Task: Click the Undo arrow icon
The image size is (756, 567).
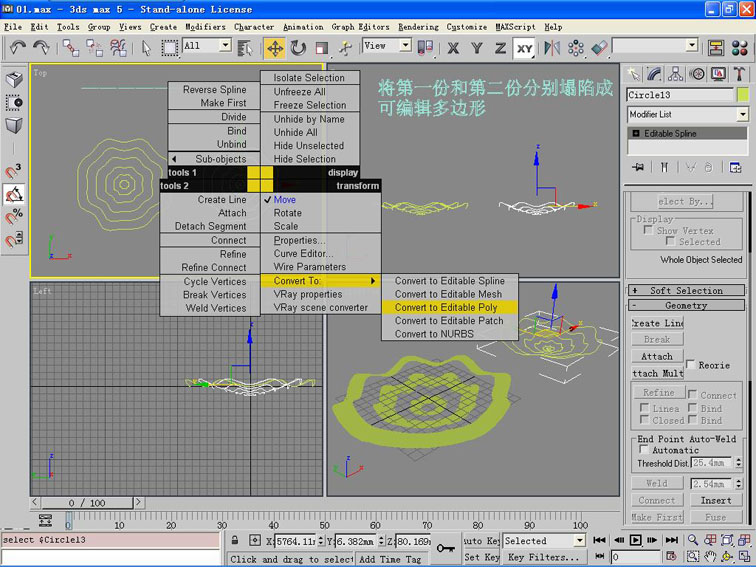Action: 18,48
